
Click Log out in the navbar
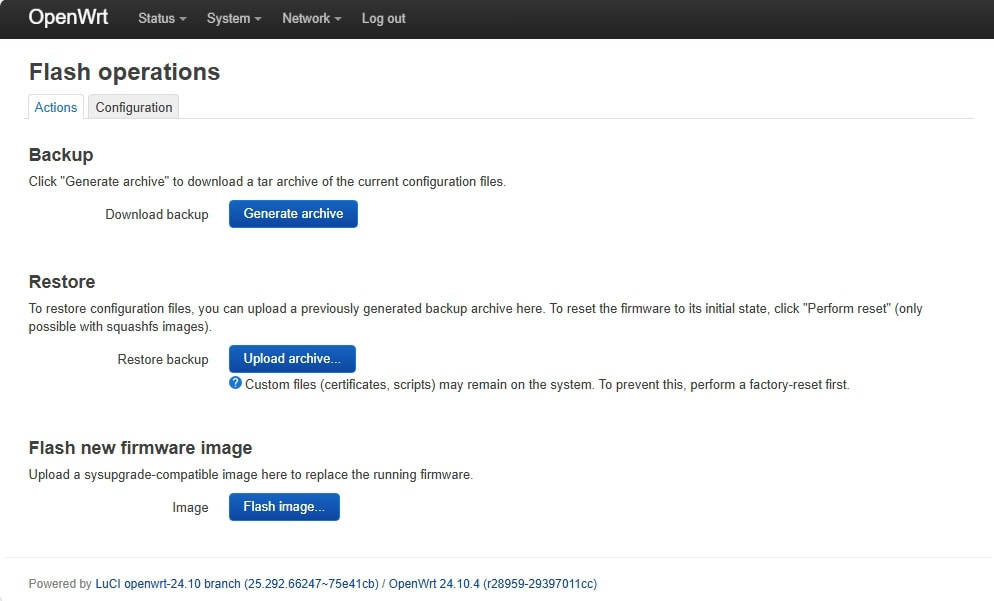click(x=383, y=19)
